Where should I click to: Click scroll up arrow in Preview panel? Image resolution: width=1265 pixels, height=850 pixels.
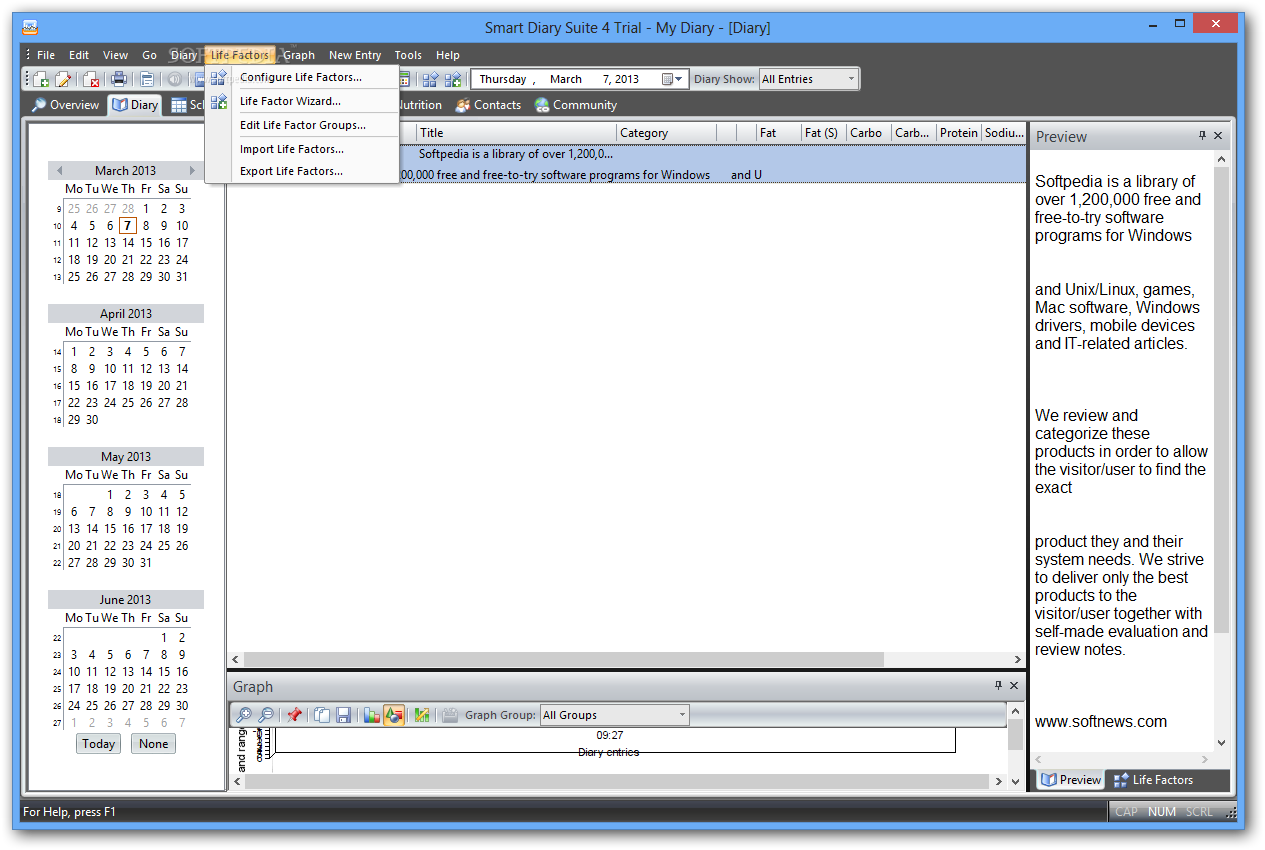1221,158
